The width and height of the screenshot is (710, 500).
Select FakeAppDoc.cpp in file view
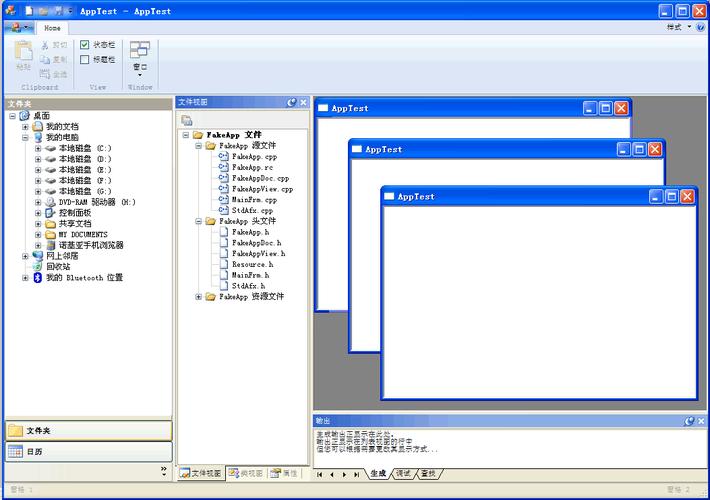[x=260, y=178]
